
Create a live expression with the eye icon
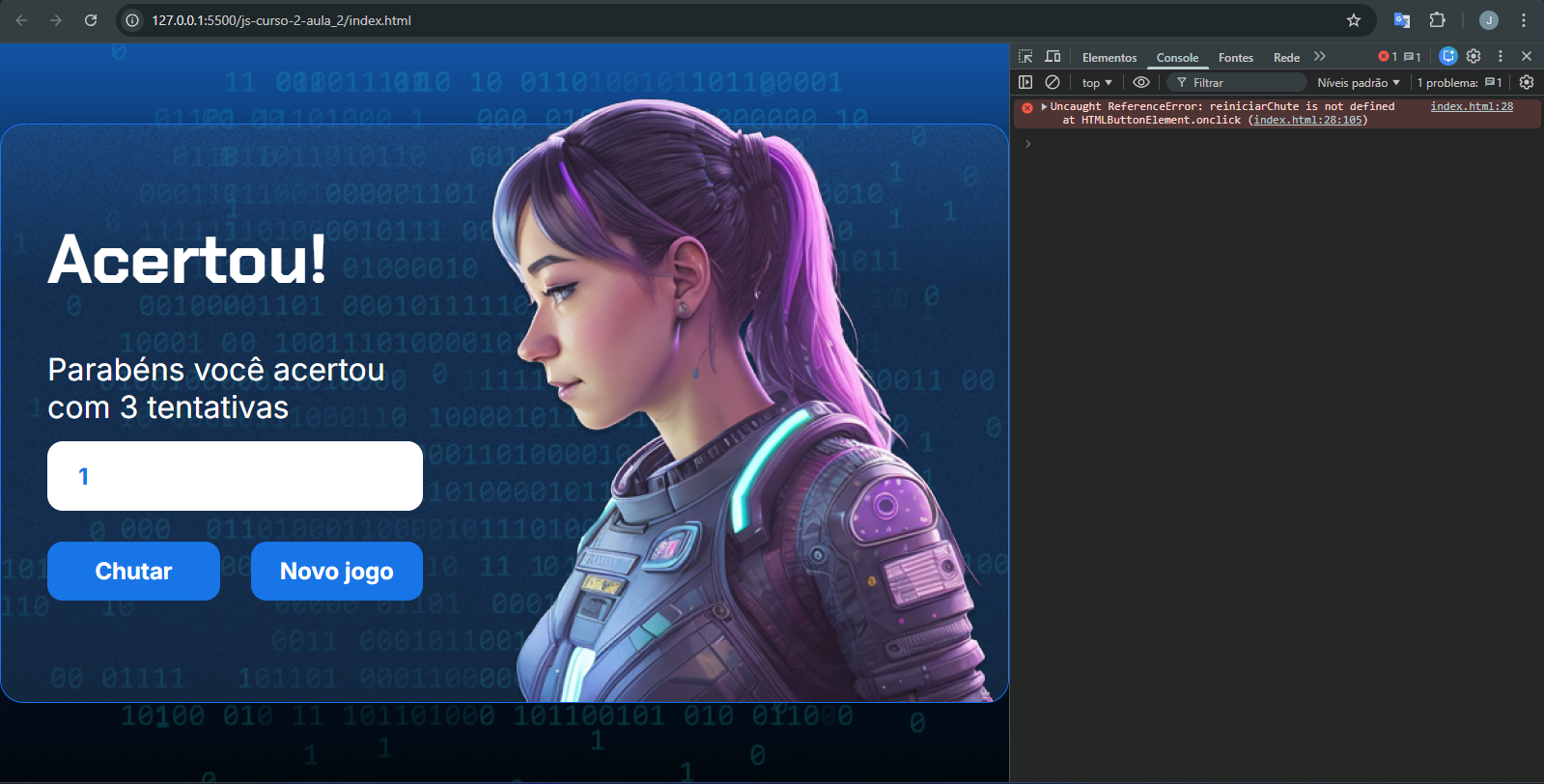[1141, 83]
